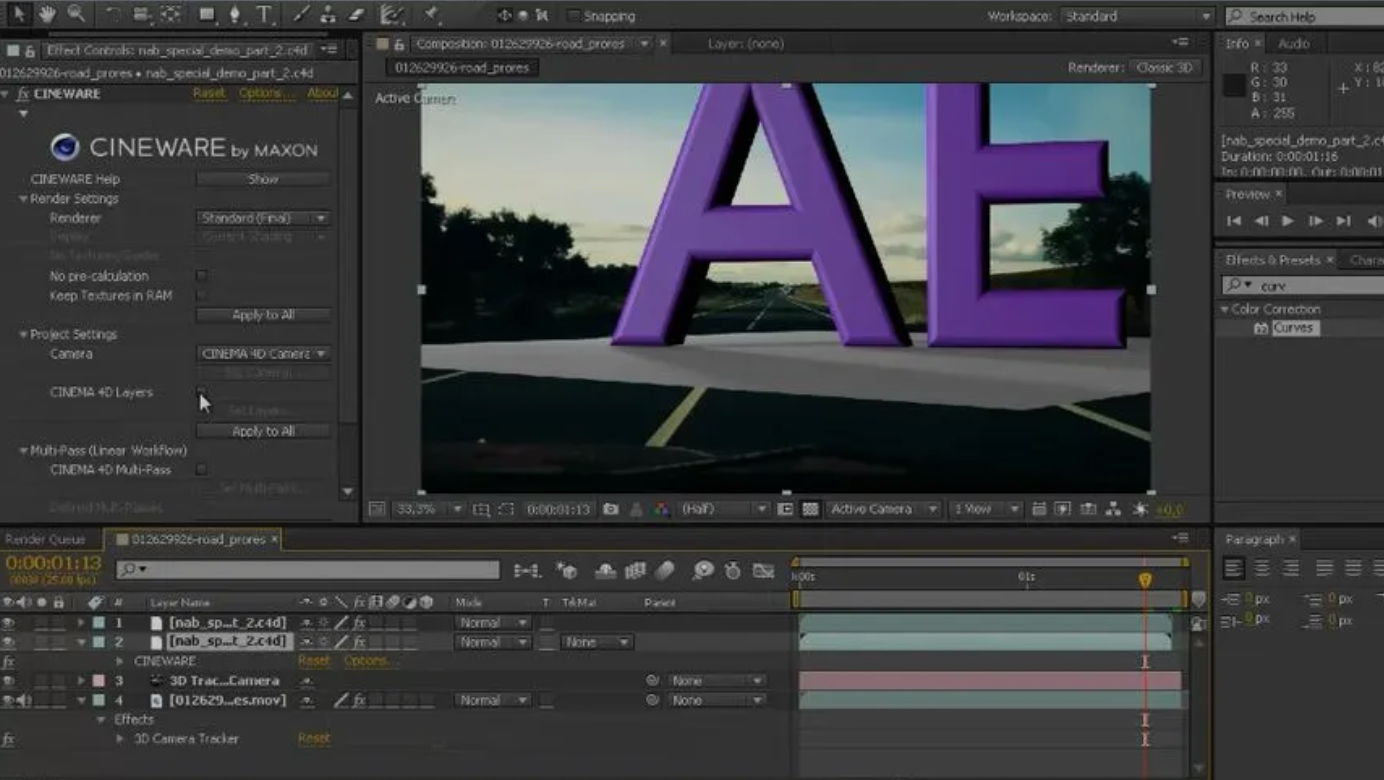Click the current time indicator in the timeline
The image size is (1384, 780).
coord(1145,579)
